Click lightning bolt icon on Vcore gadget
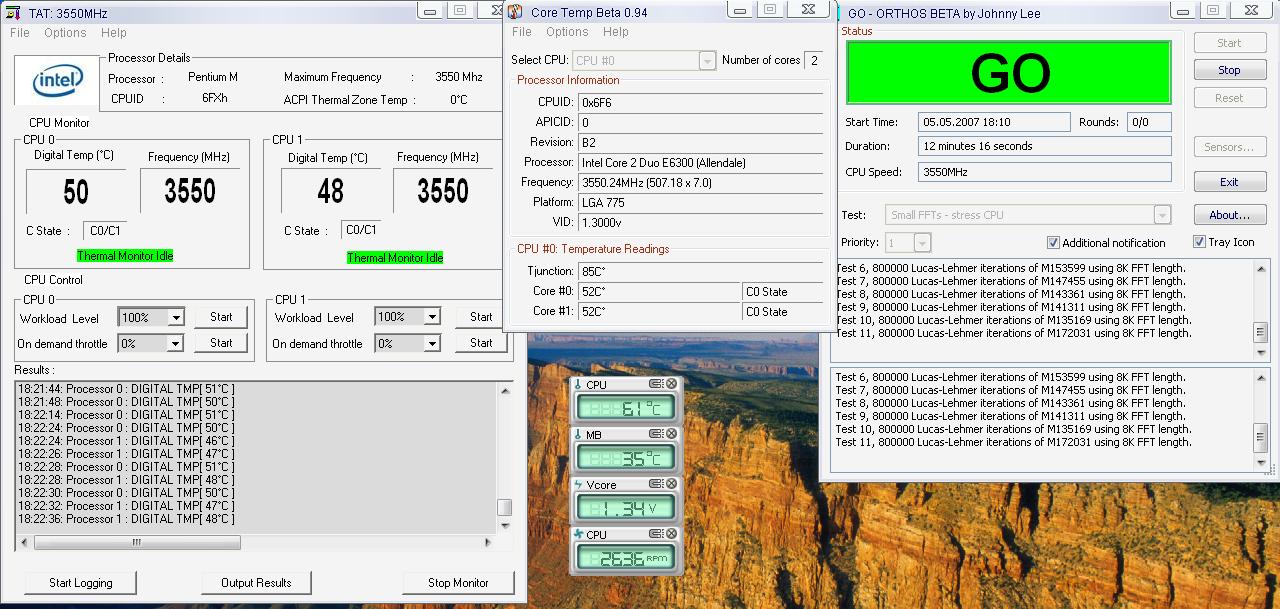1280x609 pixels. click(578, 485)
